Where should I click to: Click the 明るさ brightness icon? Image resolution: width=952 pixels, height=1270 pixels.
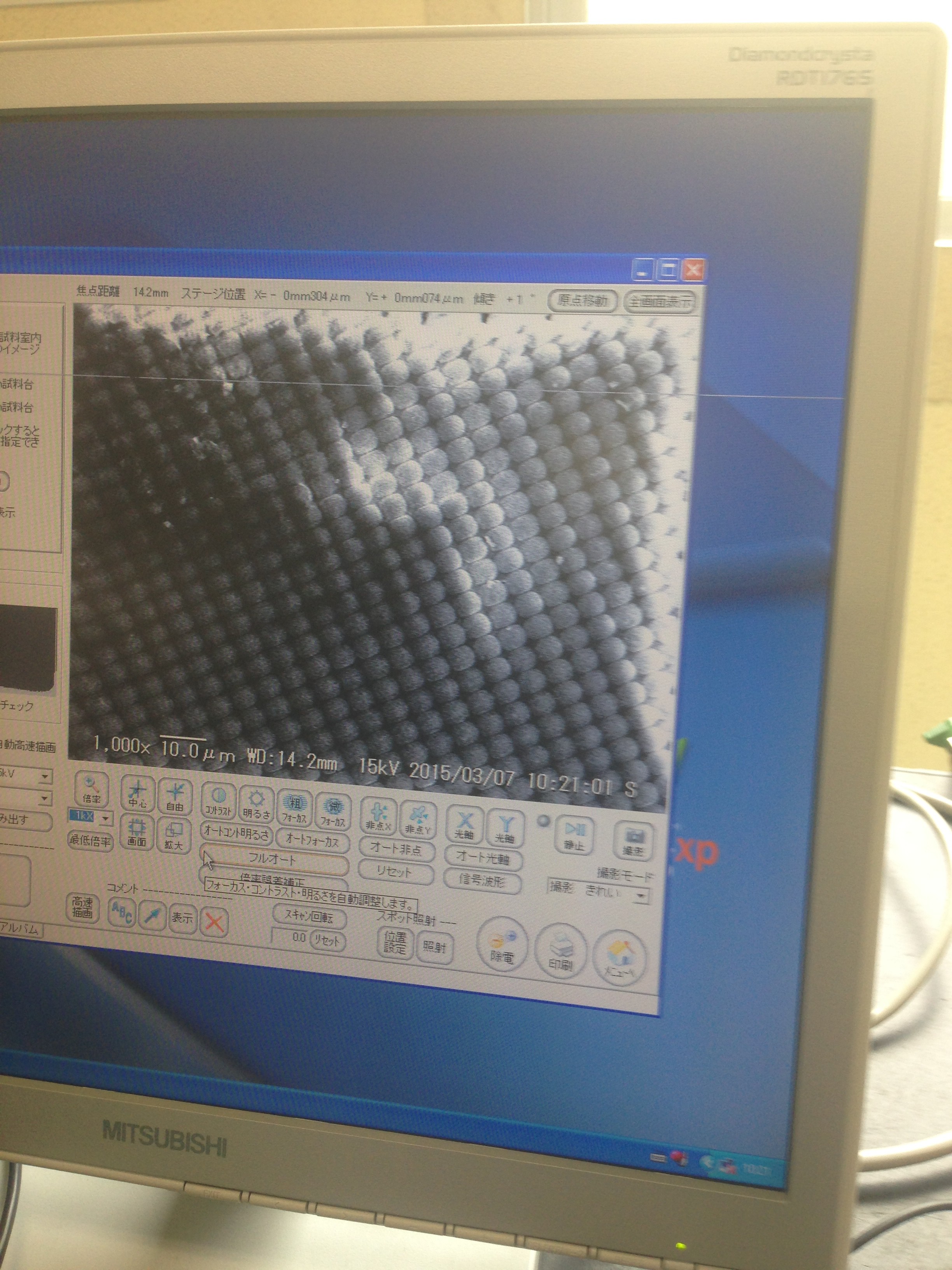click(257, 805)
